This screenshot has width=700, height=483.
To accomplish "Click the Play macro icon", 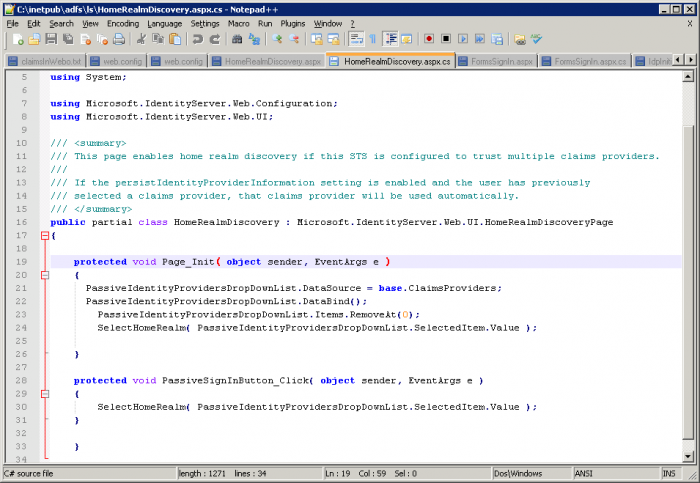I will 463,39.
